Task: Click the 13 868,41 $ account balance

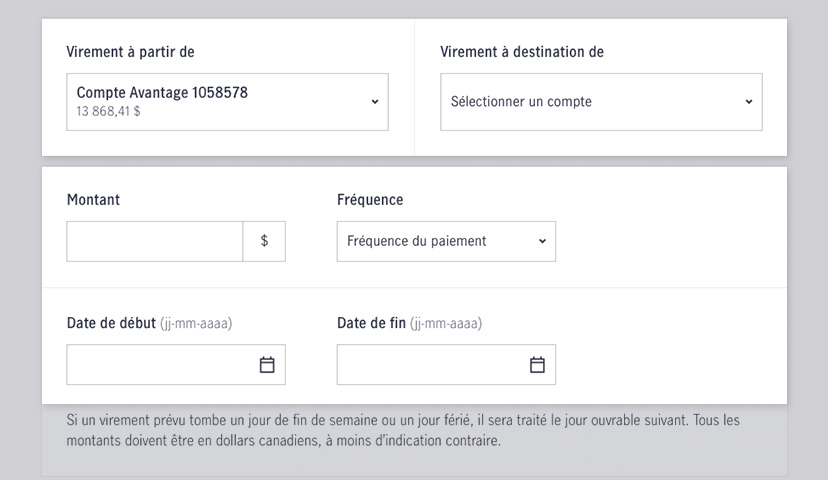Action: point(108,112)
